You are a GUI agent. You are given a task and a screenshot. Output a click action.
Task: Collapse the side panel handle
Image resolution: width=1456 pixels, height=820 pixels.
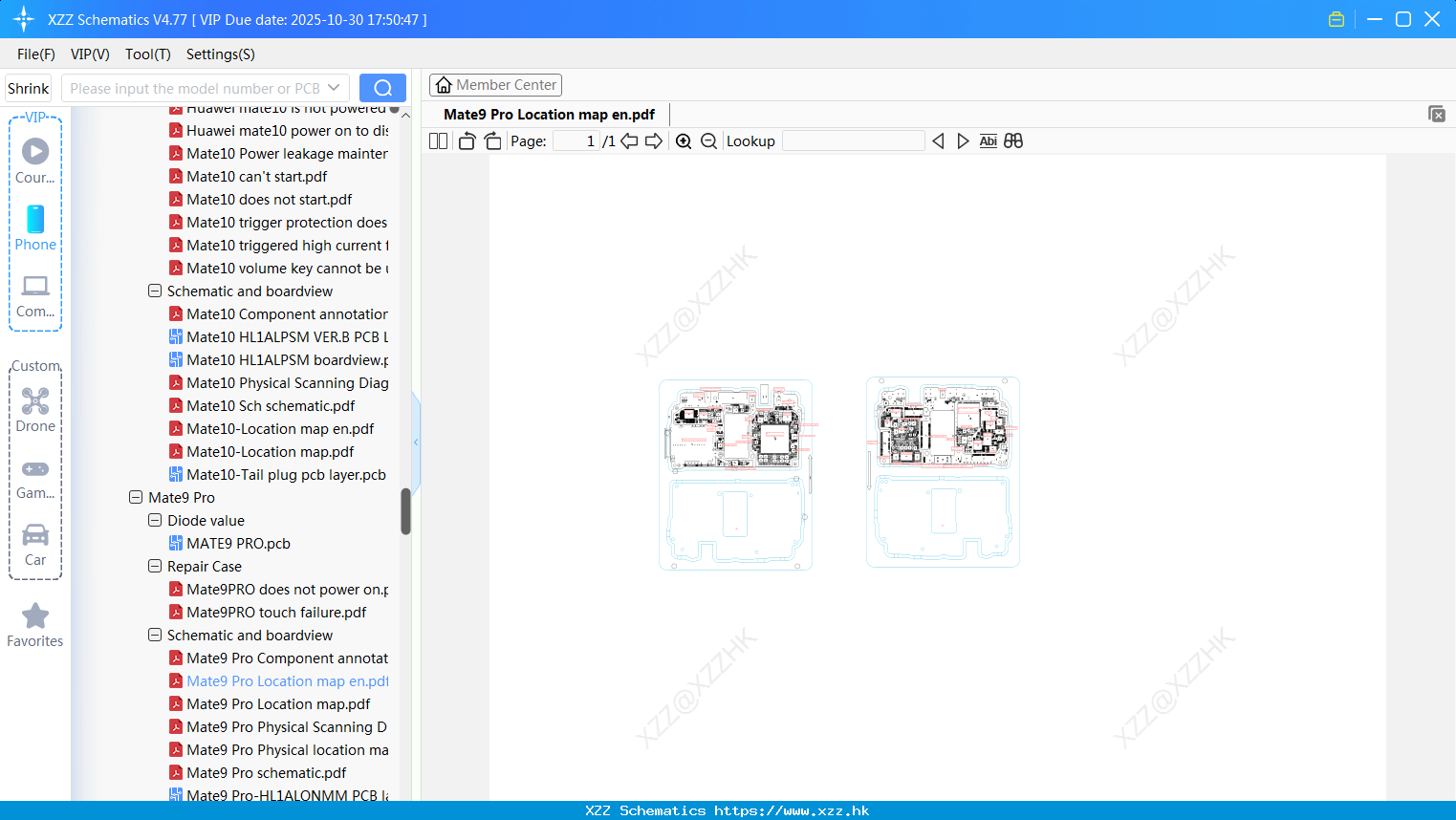(x=416, y=442)
